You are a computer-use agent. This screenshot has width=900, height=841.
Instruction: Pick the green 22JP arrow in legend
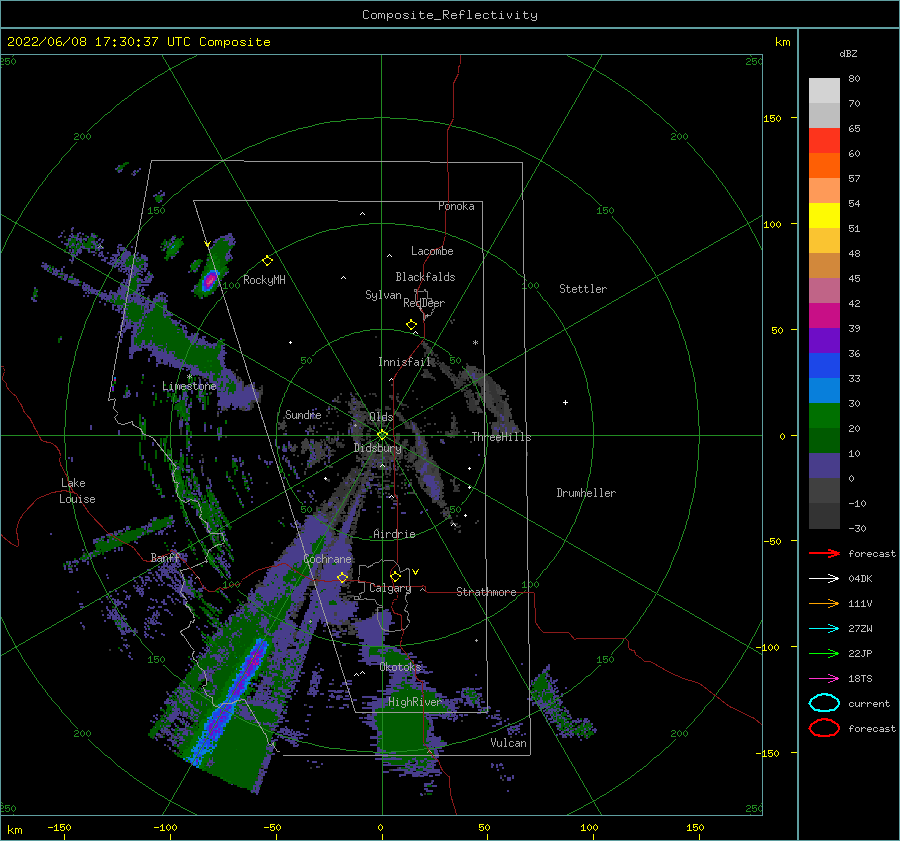tap(824, 653)
